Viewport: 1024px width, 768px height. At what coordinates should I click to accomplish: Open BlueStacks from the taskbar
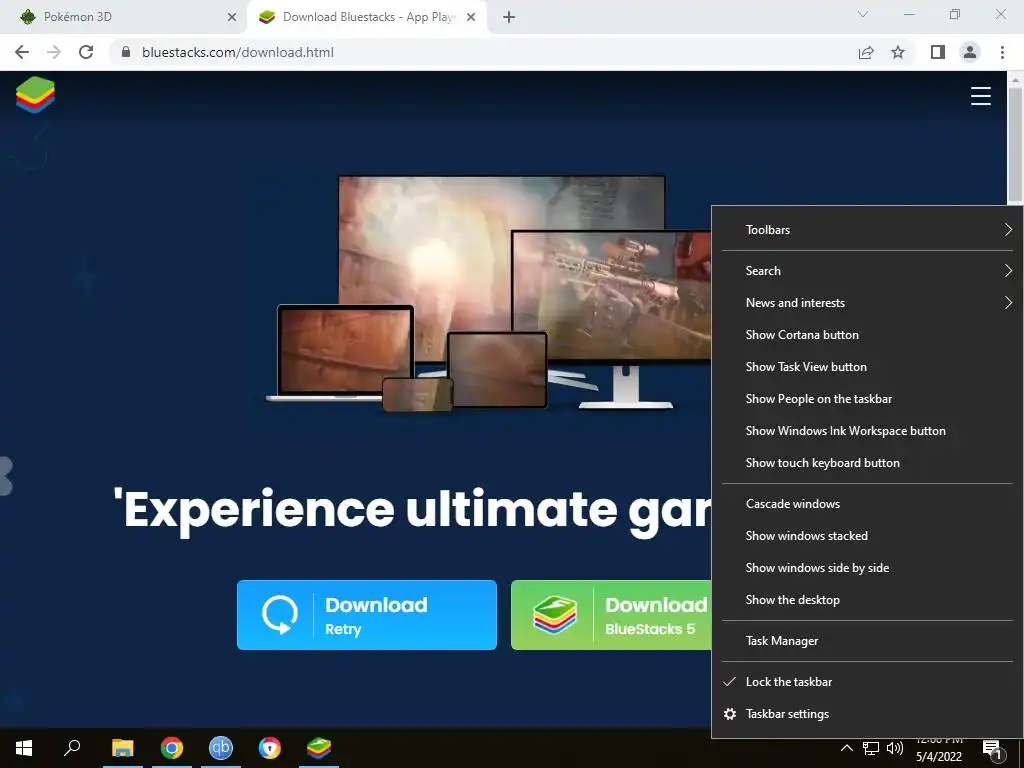pyautogui.click(x=319, y=748)
